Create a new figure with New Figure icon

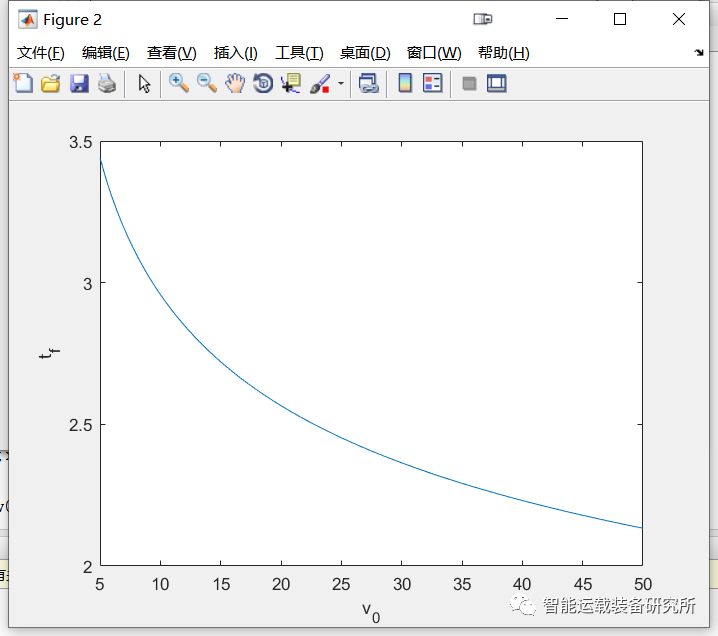click(x=23, y=83)
